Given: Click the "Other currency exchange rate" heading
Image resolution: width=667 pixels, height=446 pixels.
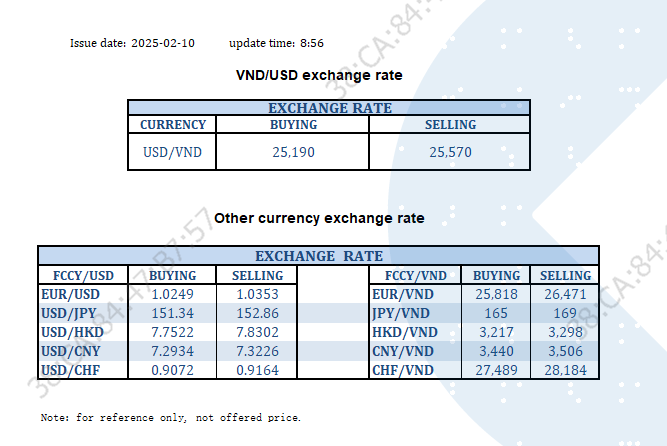Looking at the screenshot, I should coord(319,218).
